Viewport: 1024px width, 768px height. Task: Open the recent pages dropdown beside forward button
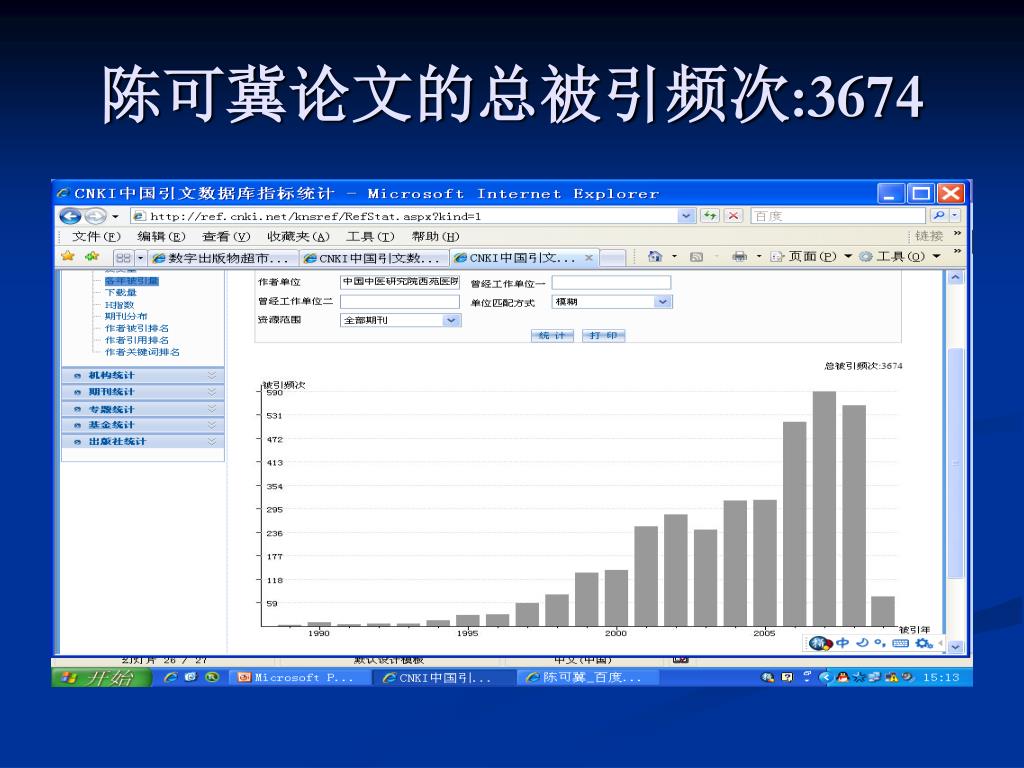116,216
